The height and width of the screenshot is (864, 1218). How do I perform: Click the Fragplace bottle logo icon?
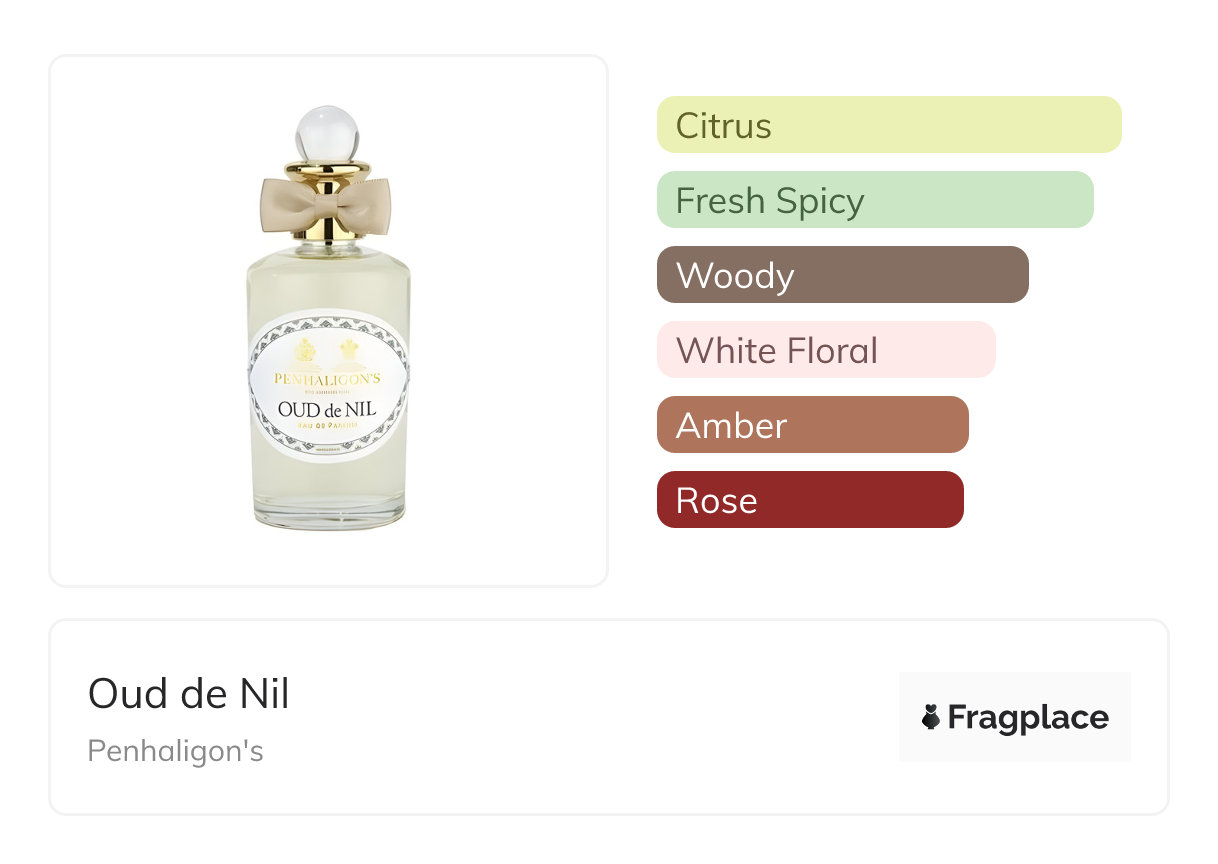pyautogui.click(x=931, y=717)
